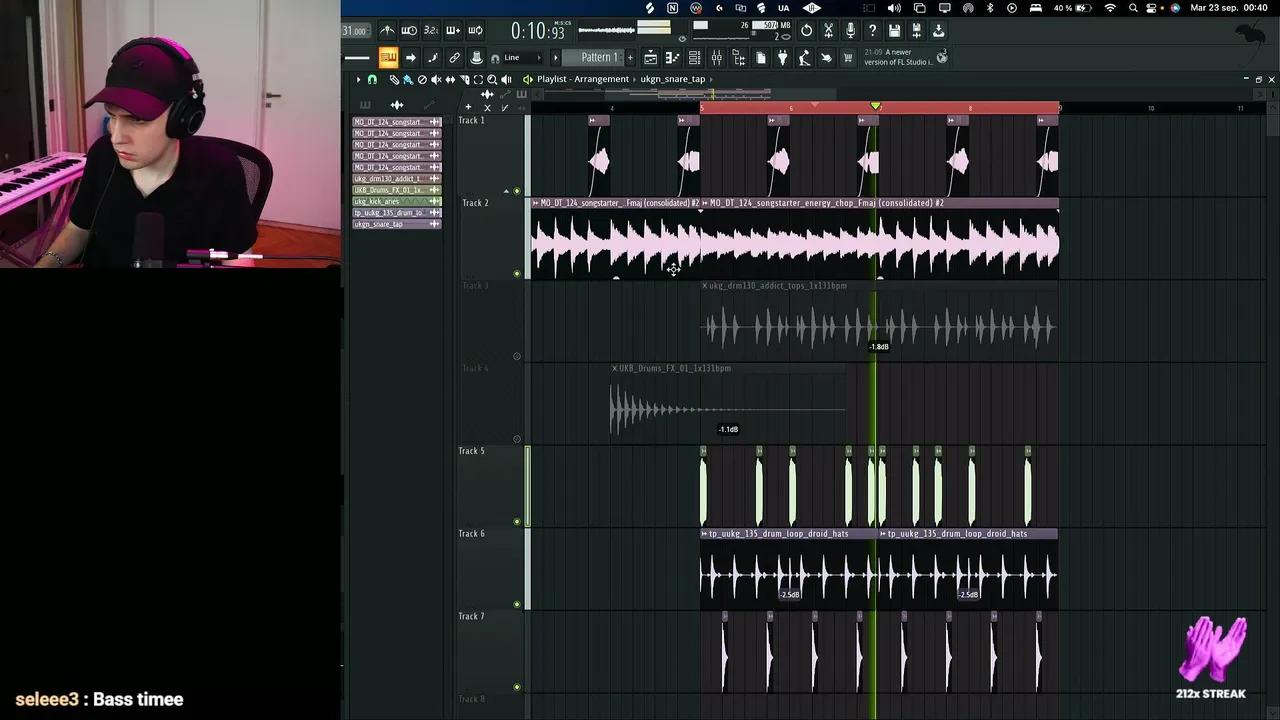
Task: Toggle playlist magnet snap icon
Action: (x=372, y=79)
